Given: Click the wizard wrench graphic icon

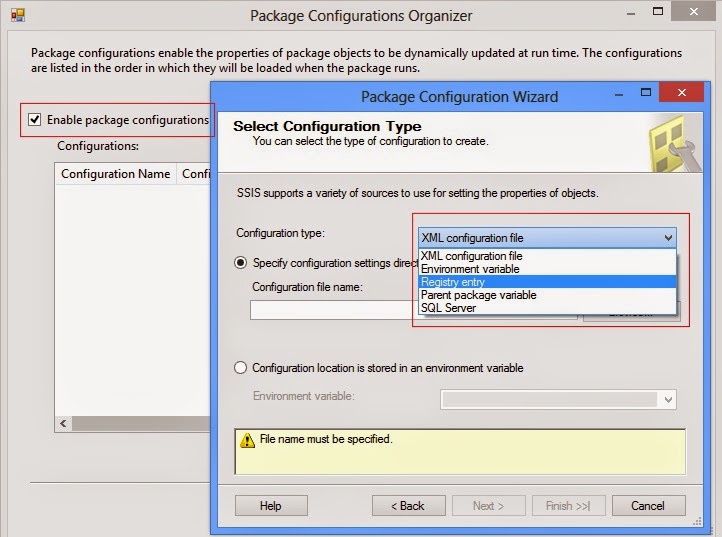Looking at the screenshot, I should point(675,145).
